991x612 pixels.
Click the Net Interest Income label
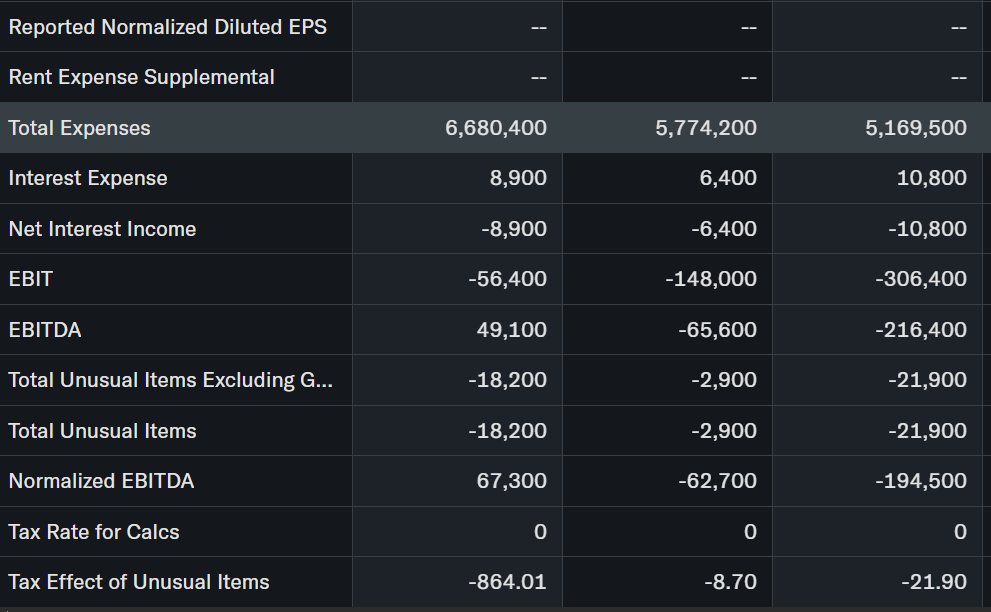click(x=102, y=229)
